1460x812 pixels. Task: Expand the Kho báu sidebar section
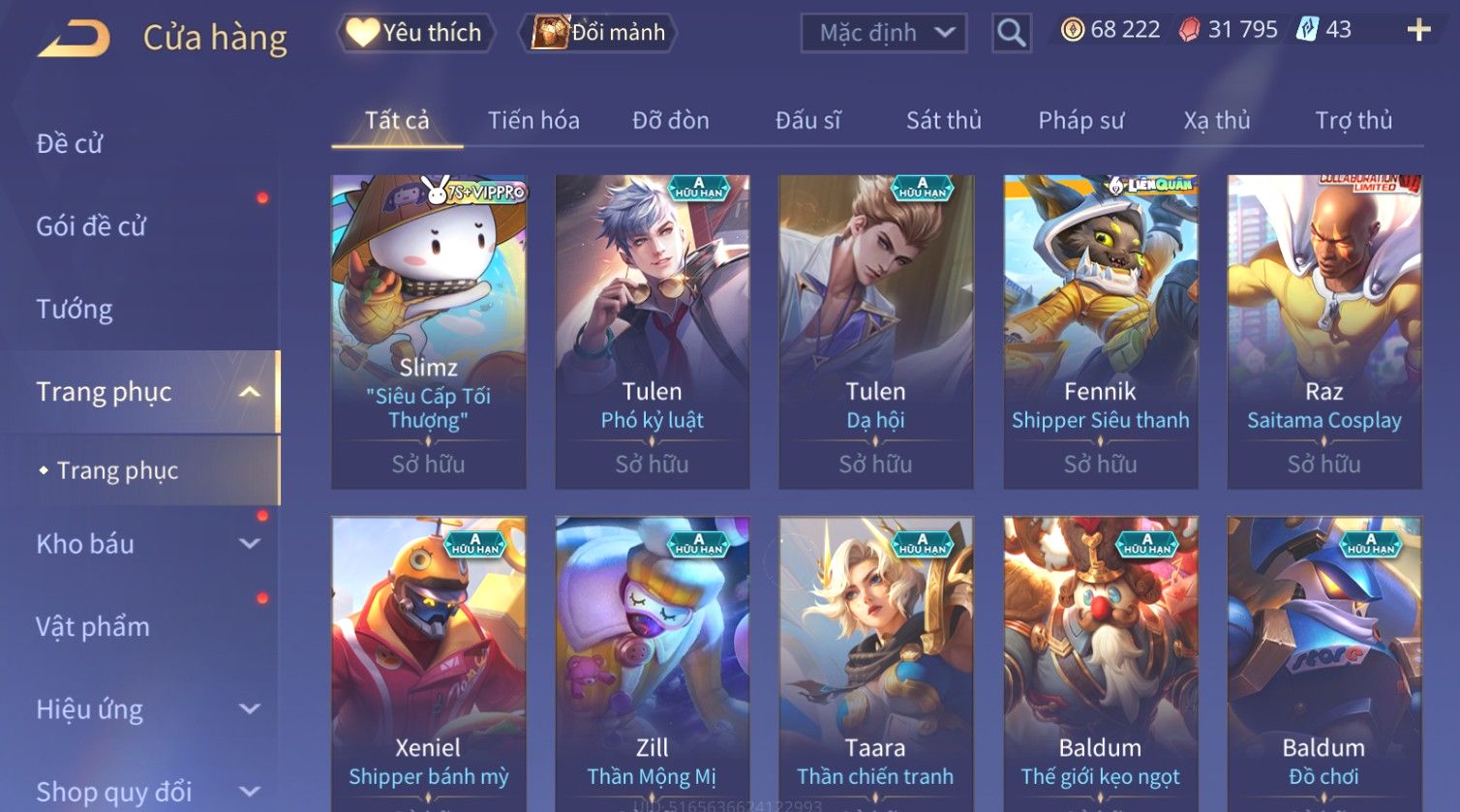tap(250, 544)
